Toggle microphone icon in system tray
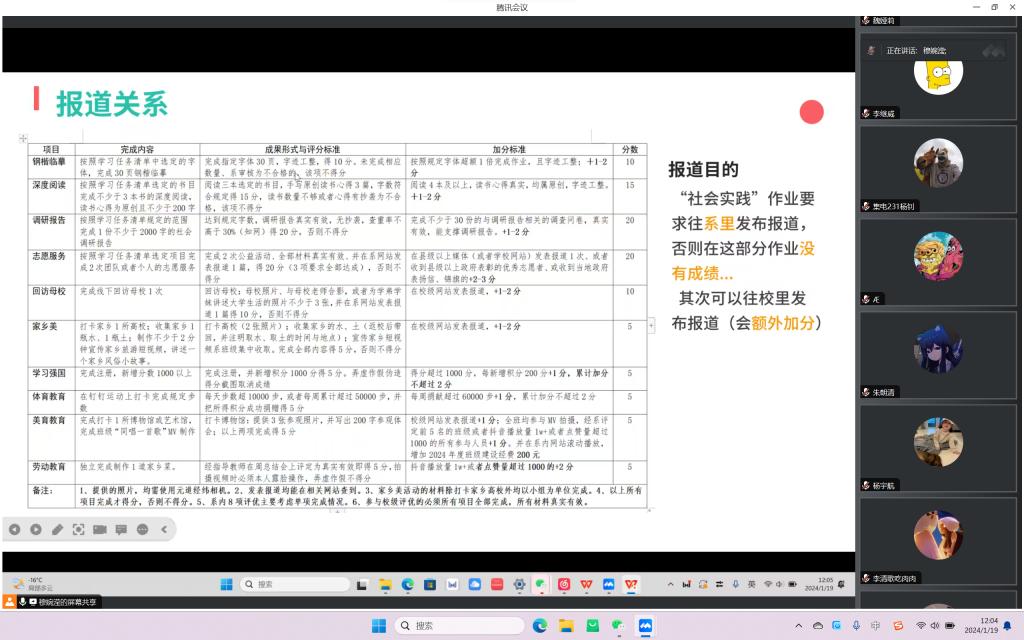The height and width of the screenshot is (640, 1024). coord(856,625)
